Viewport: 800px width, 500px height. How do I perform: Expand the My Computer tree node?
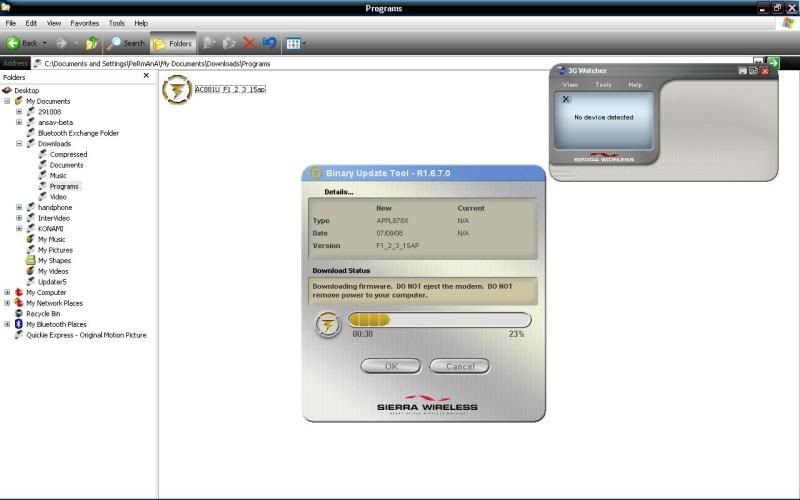click(x=7, y=292)
